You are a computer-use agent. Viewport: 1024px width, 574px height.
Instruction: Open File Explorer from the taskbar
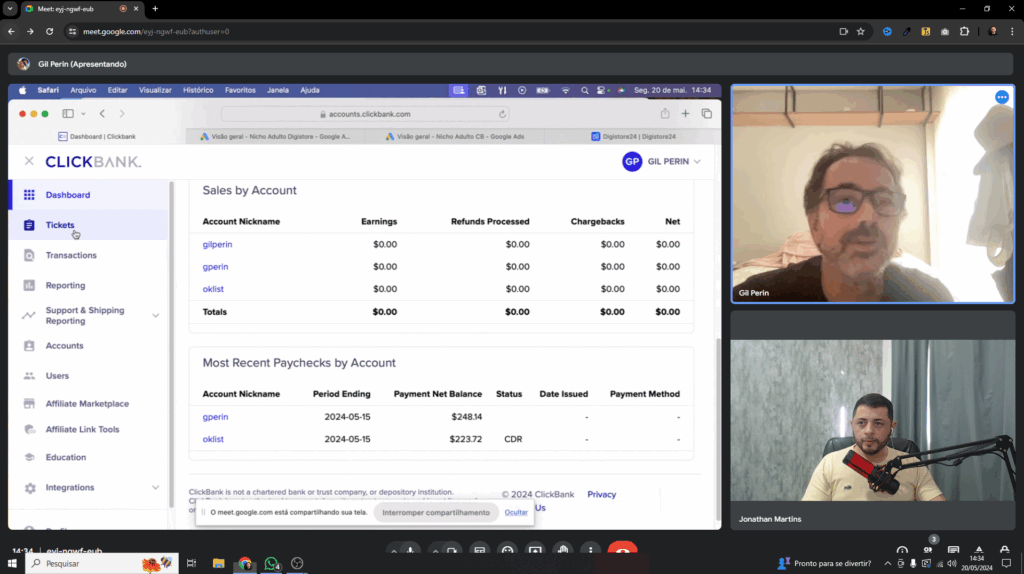coord(218,564)
